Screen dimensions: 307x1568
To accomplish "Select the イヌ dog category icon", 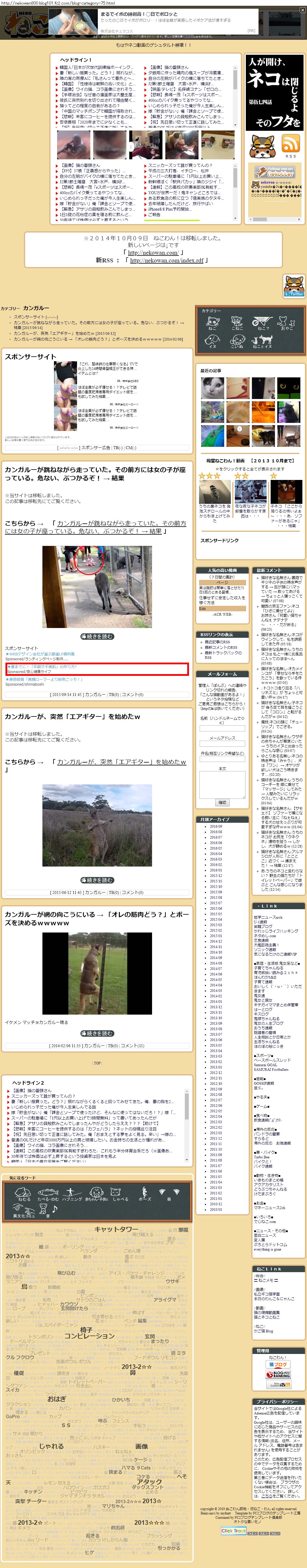I will pos(213,341).
